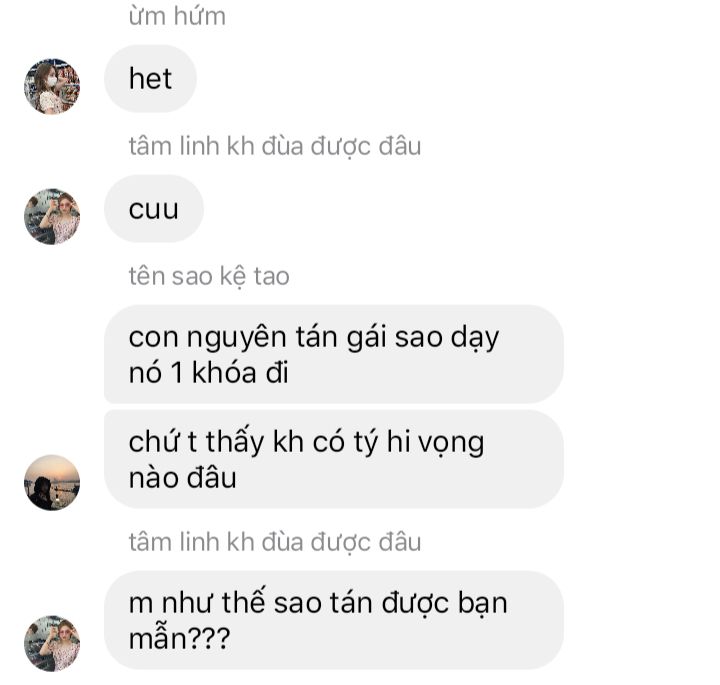View the profile of the "hi vọng" message sender
The image size is (720, 685).
[52, 483]
